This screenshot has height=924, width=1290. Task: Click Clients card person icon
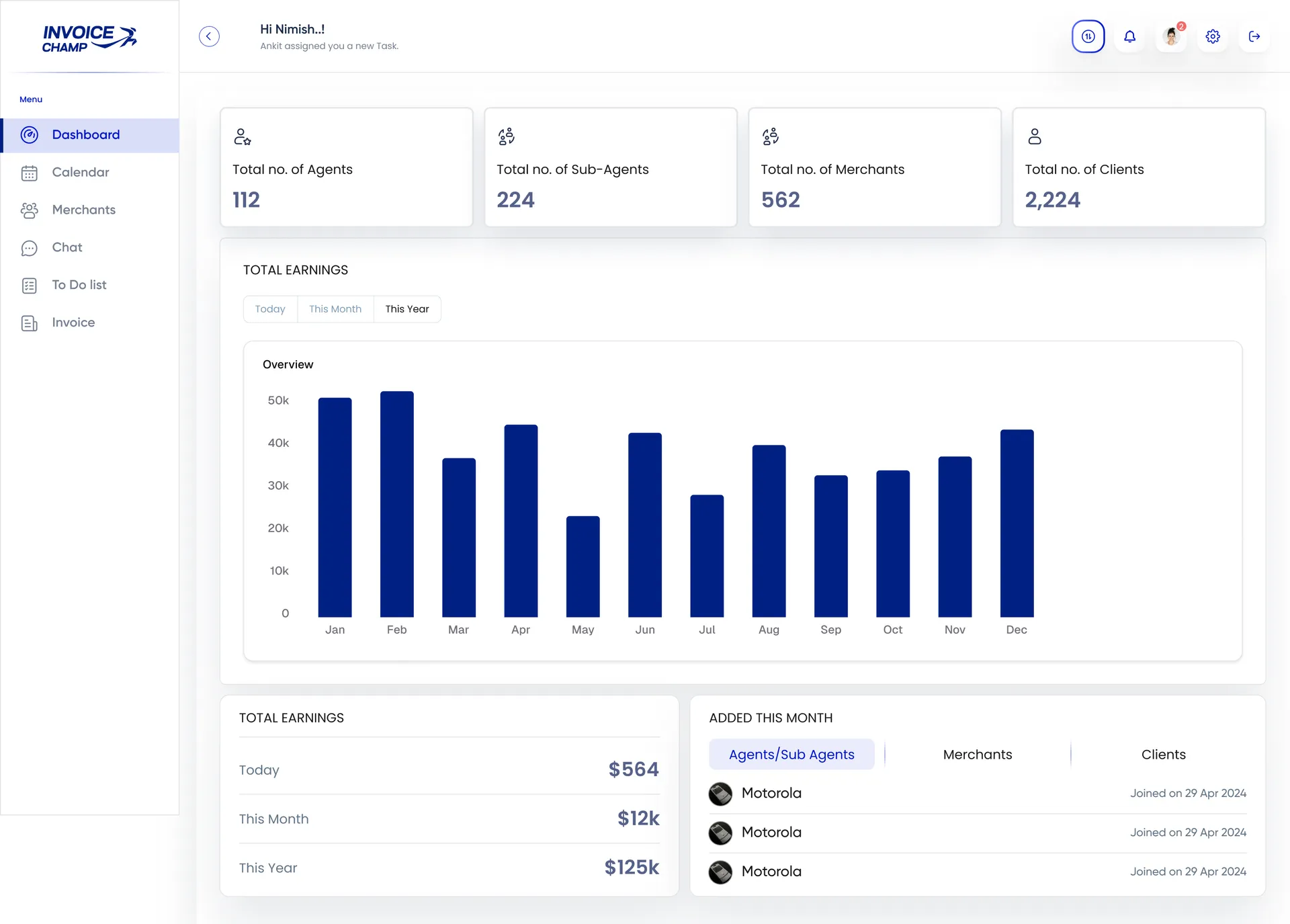tap(1035, 136)
